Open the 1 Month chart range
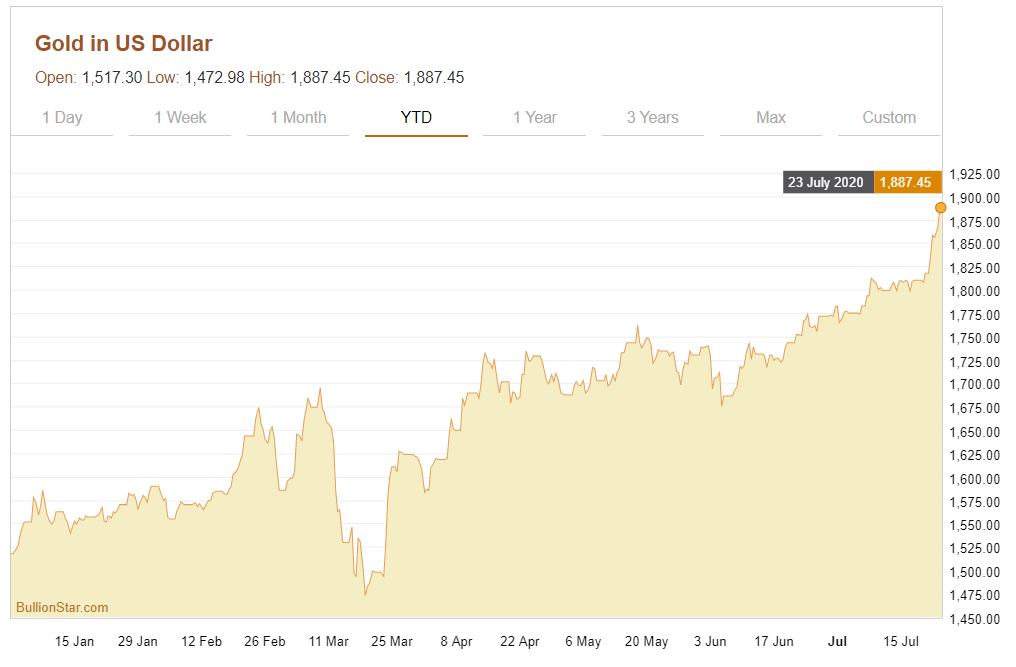Screen dimensions: 1016x667 pos(298,118)
